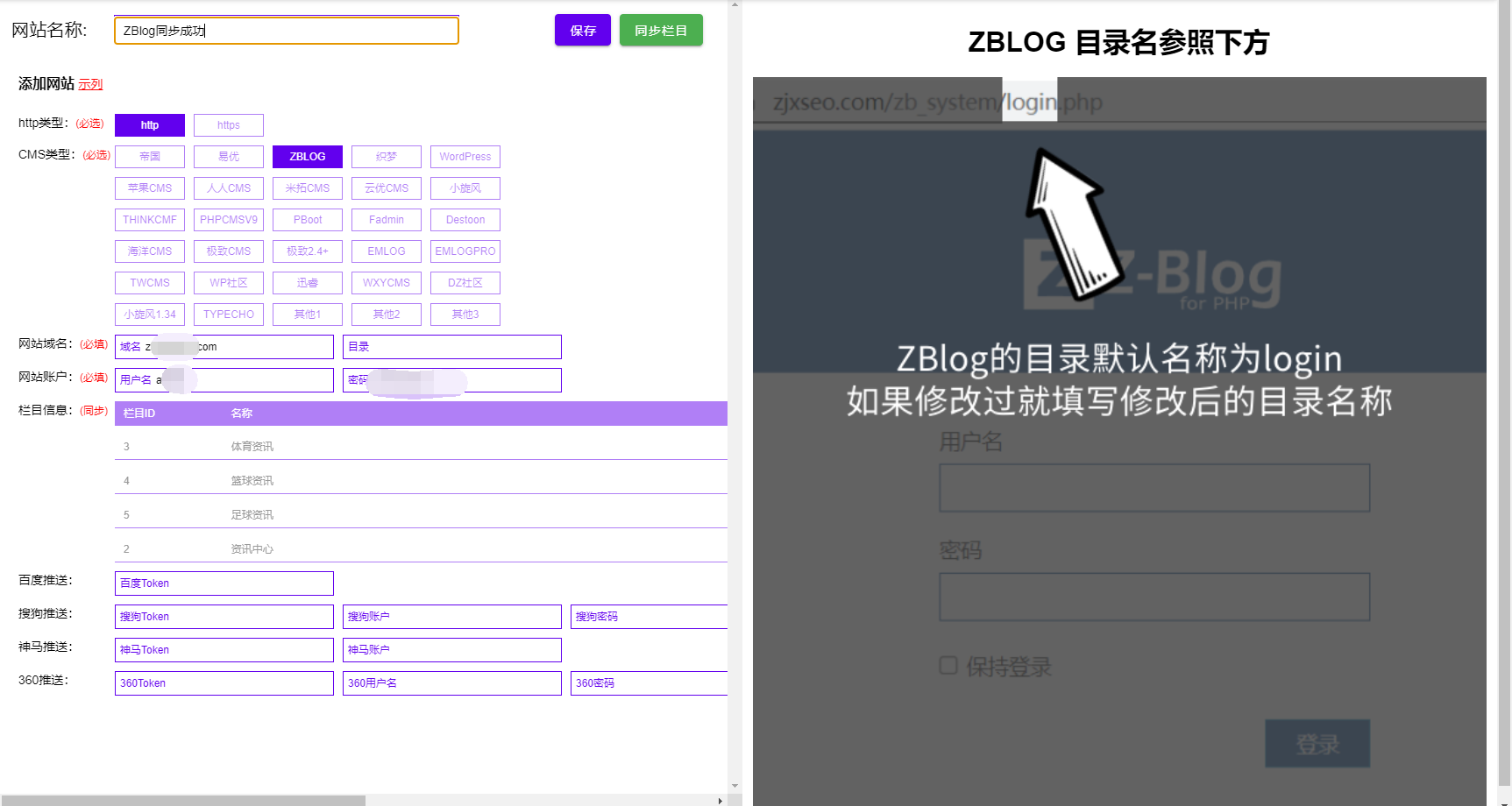
Task: Choose 其他3 type
Action: coord(465,315)
